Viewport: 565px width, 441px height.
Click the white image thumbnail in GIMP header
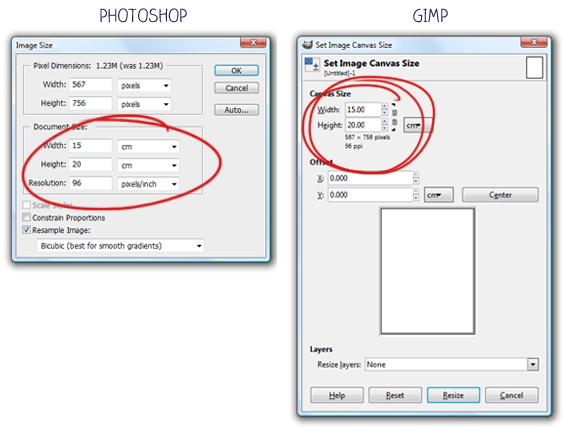[x=534, y=68]
